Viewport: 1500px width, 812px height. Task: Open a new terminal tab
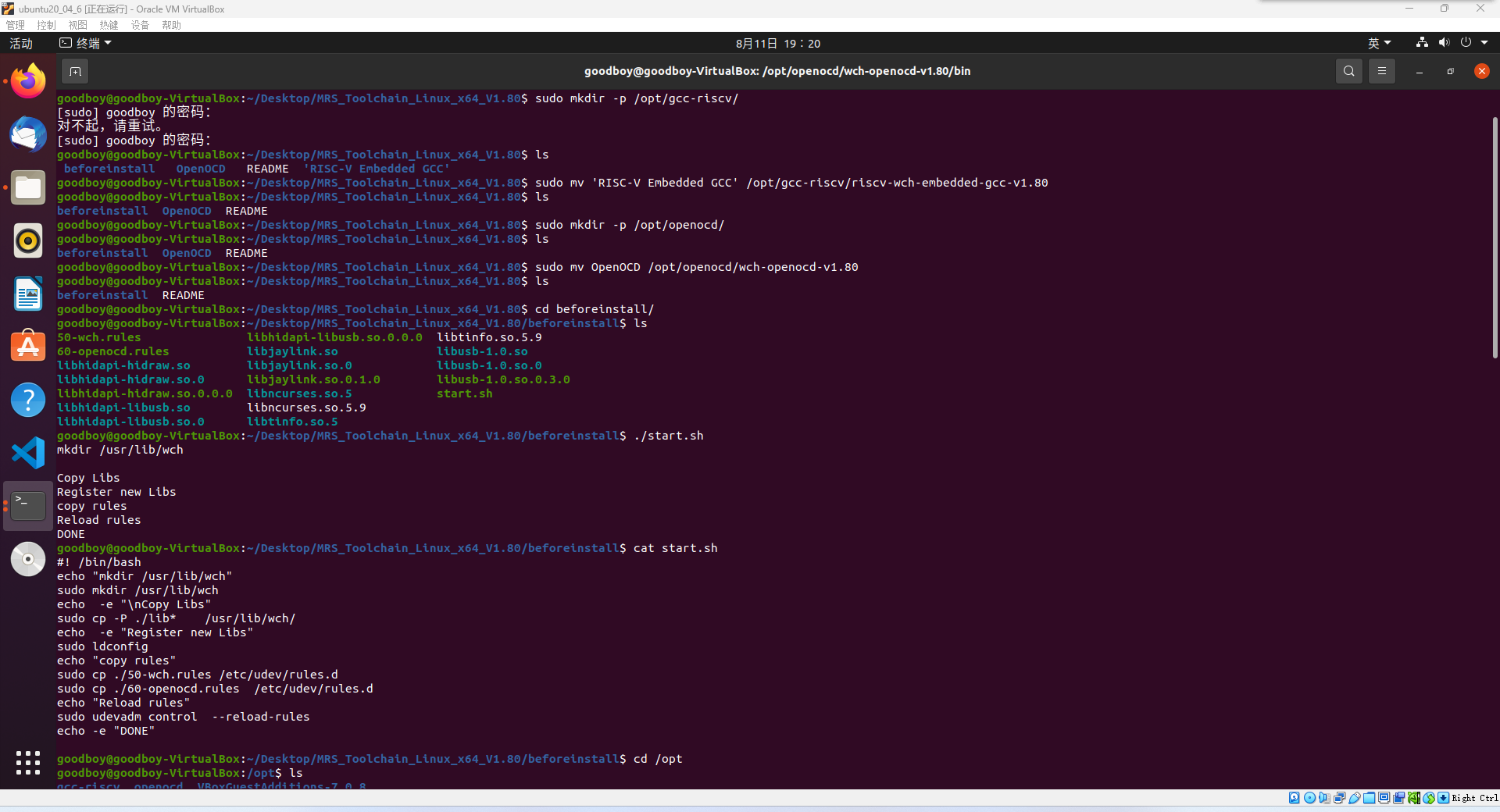pos(75,71)
